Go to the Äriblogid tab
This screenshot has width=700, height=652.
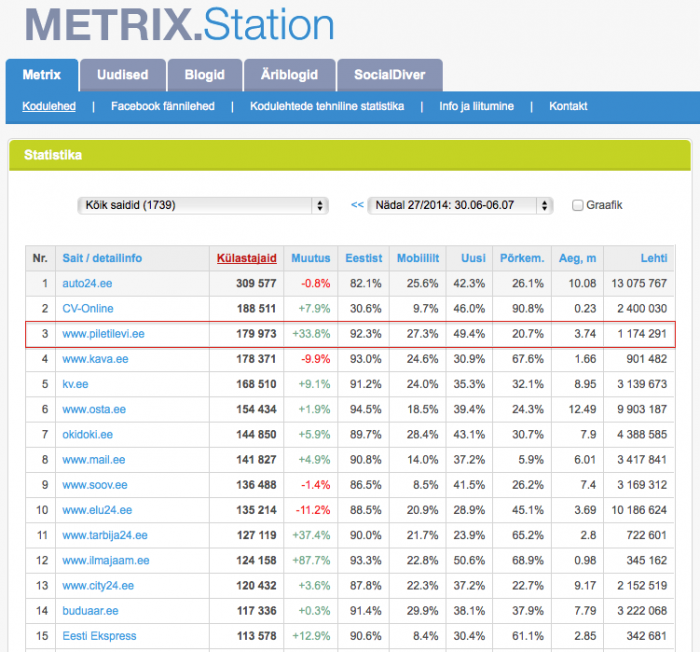(290, 75)
